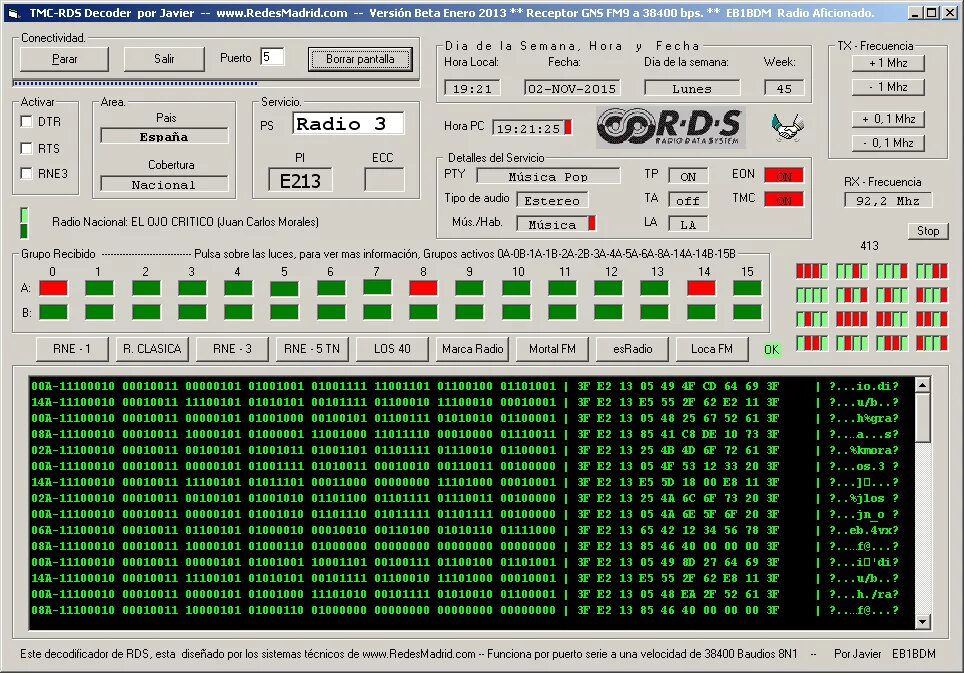The width and height of the screenshot is (964, 673).
Task: Tune to RNE - 3 preset
Action: (232, 348)
